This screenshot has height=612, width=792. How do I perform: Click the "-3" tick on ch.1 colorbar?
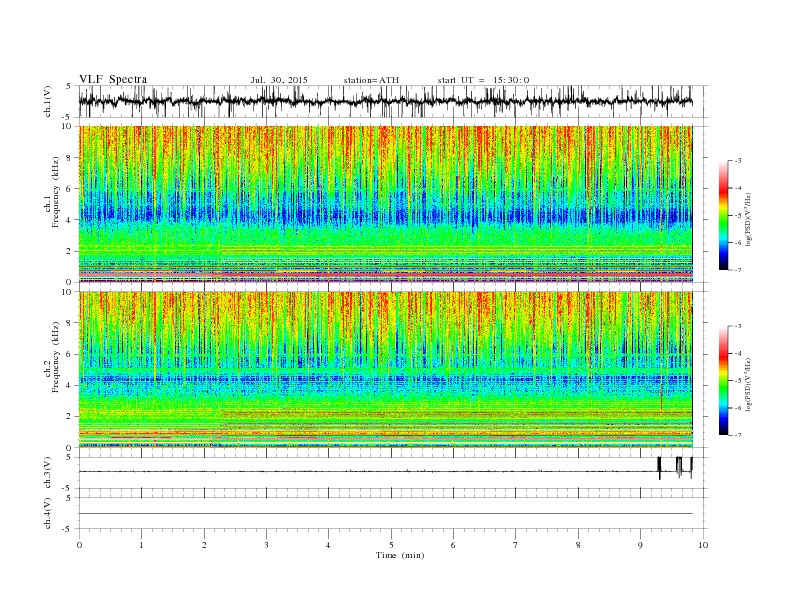[737, 161]
